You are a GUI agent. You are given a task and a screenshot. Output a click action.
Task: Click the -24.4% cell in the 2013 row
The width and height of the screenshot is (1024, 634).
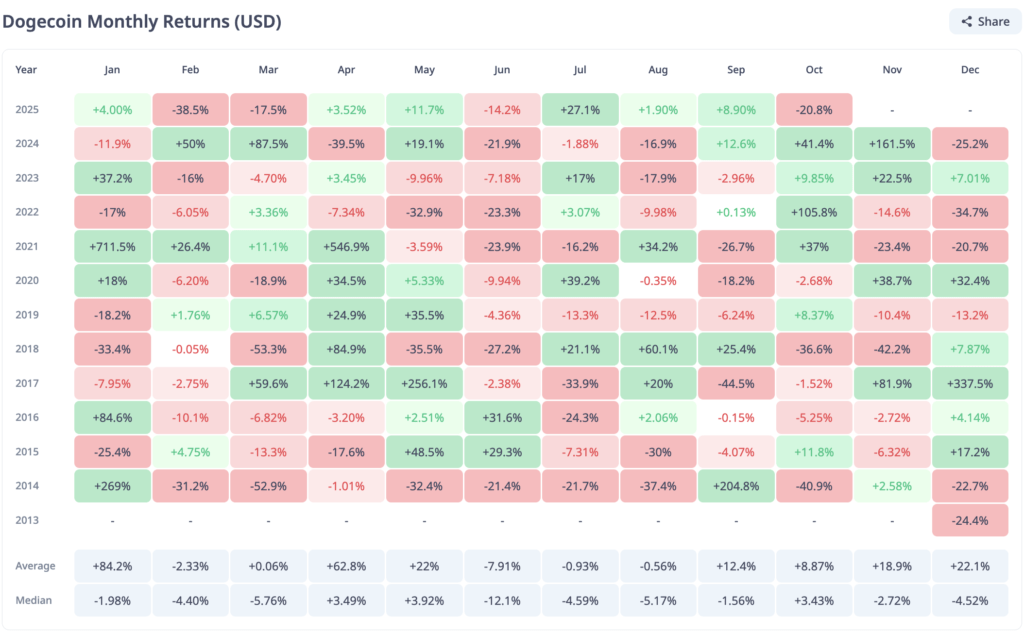pos(969,520)
